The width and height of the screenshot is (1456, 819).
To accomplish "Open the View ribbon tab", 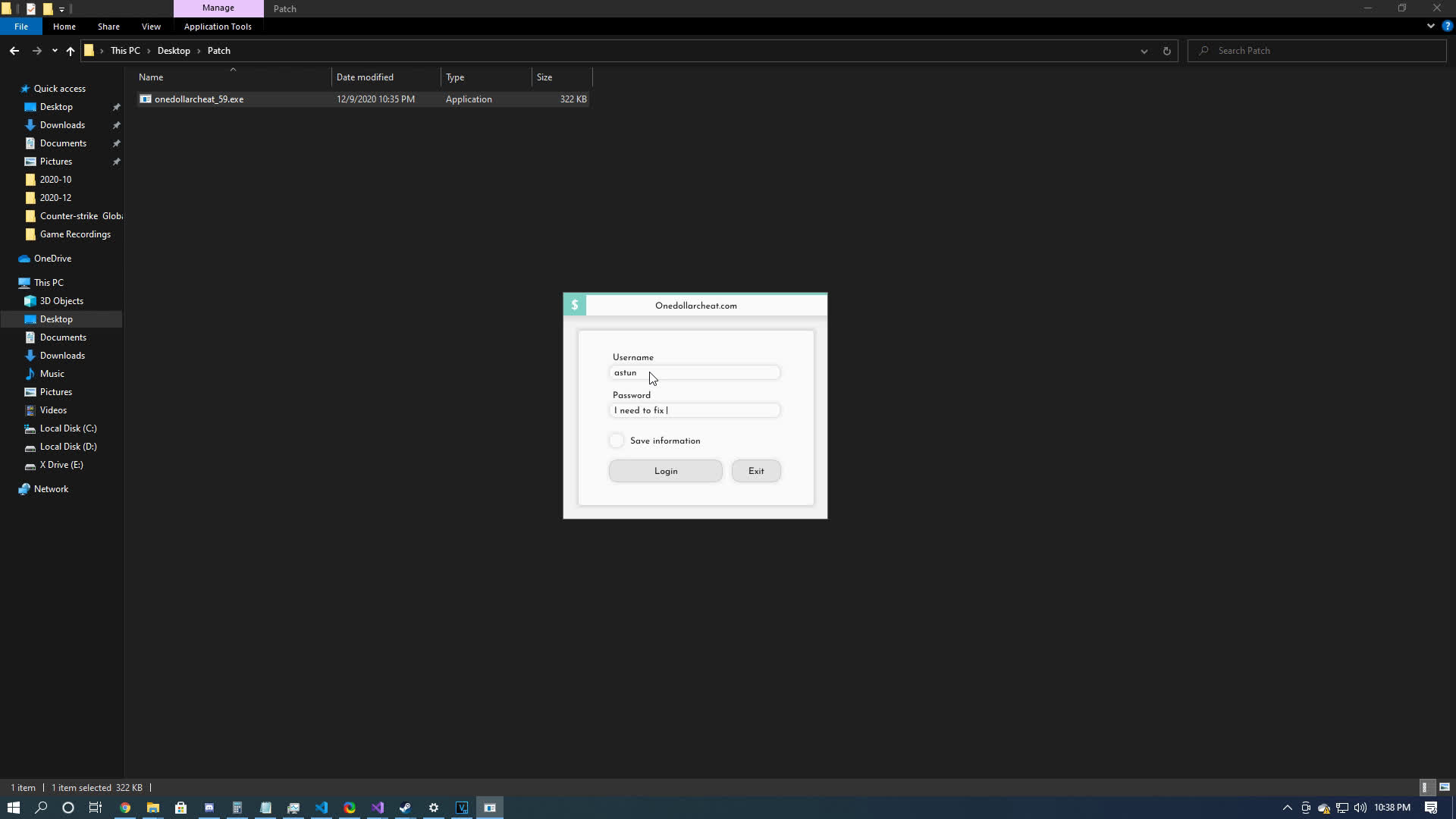I will [x=151, y=27].
